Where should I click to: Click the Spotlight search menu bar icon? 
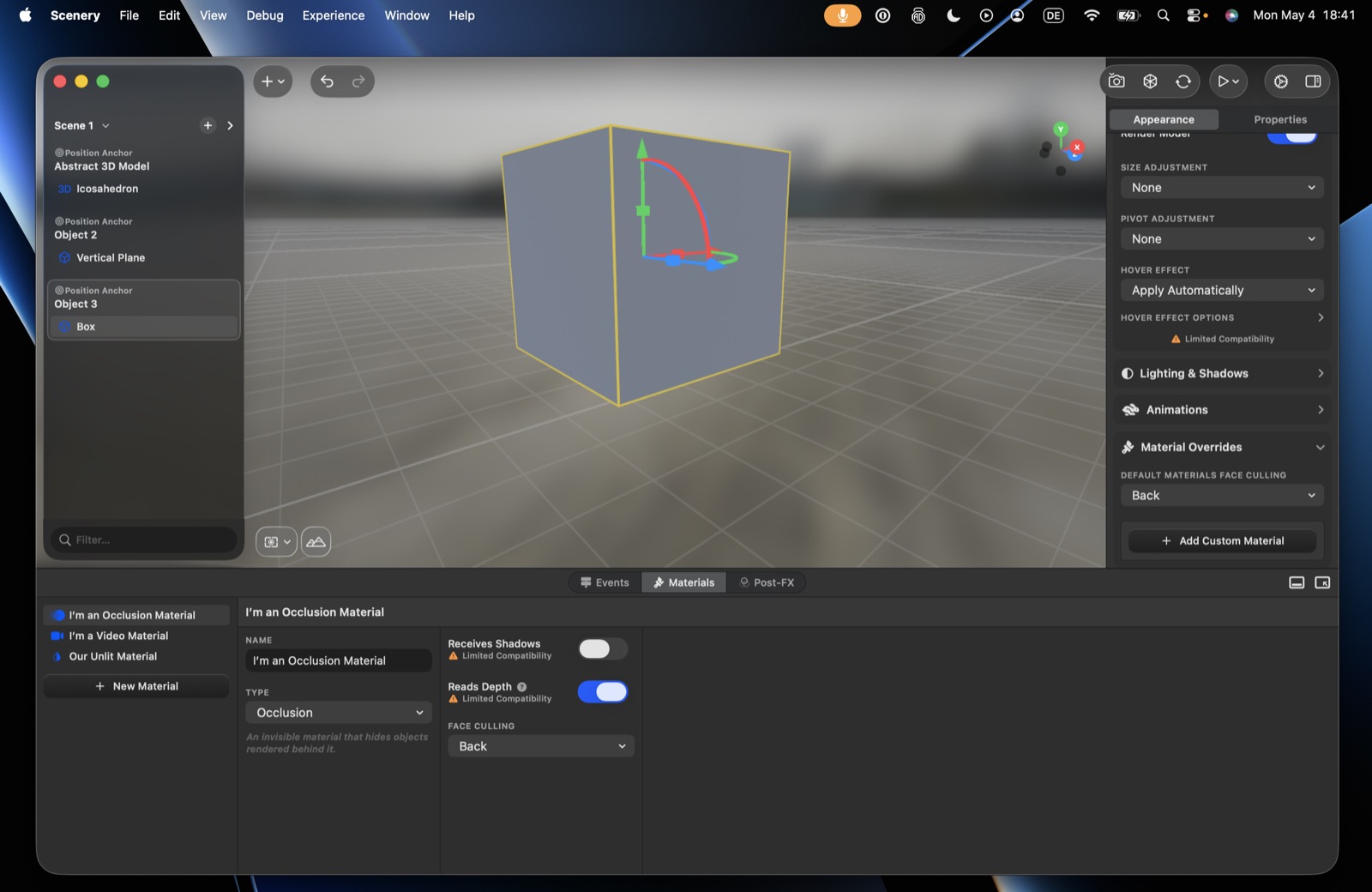tap(1163, 15)
